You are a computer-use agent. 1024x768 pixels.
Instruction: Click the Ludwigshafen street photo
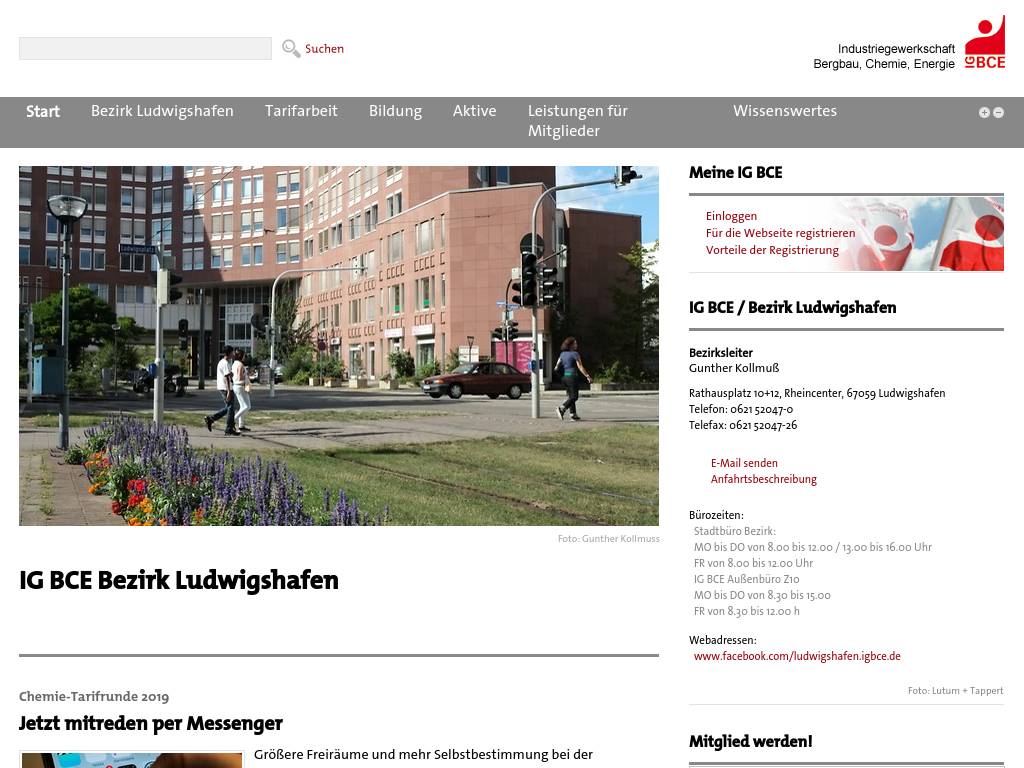[339, 346]
